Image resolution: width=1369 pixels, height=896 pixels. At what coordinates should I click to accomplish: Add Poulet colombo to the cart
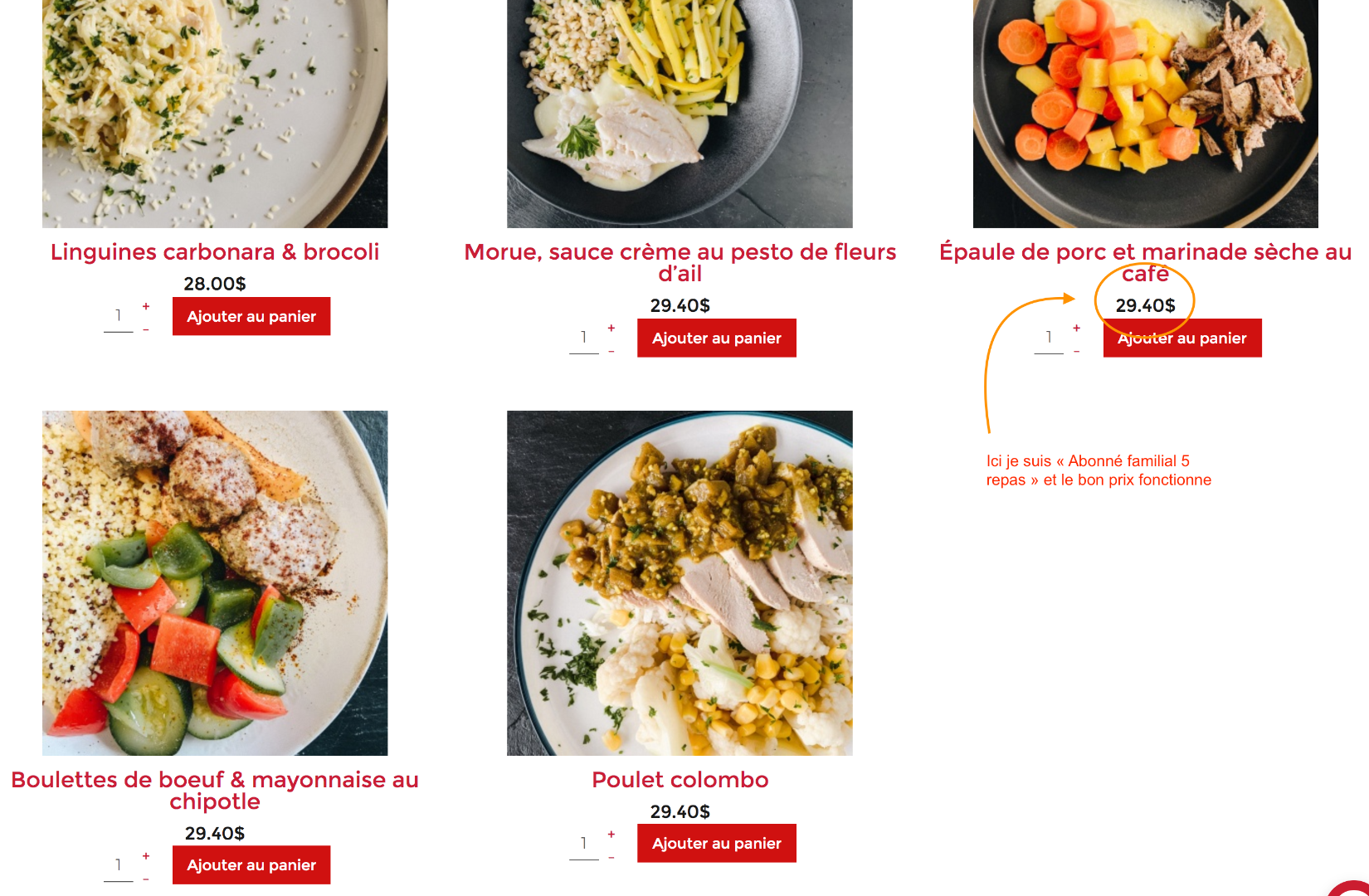click(717, 844)
